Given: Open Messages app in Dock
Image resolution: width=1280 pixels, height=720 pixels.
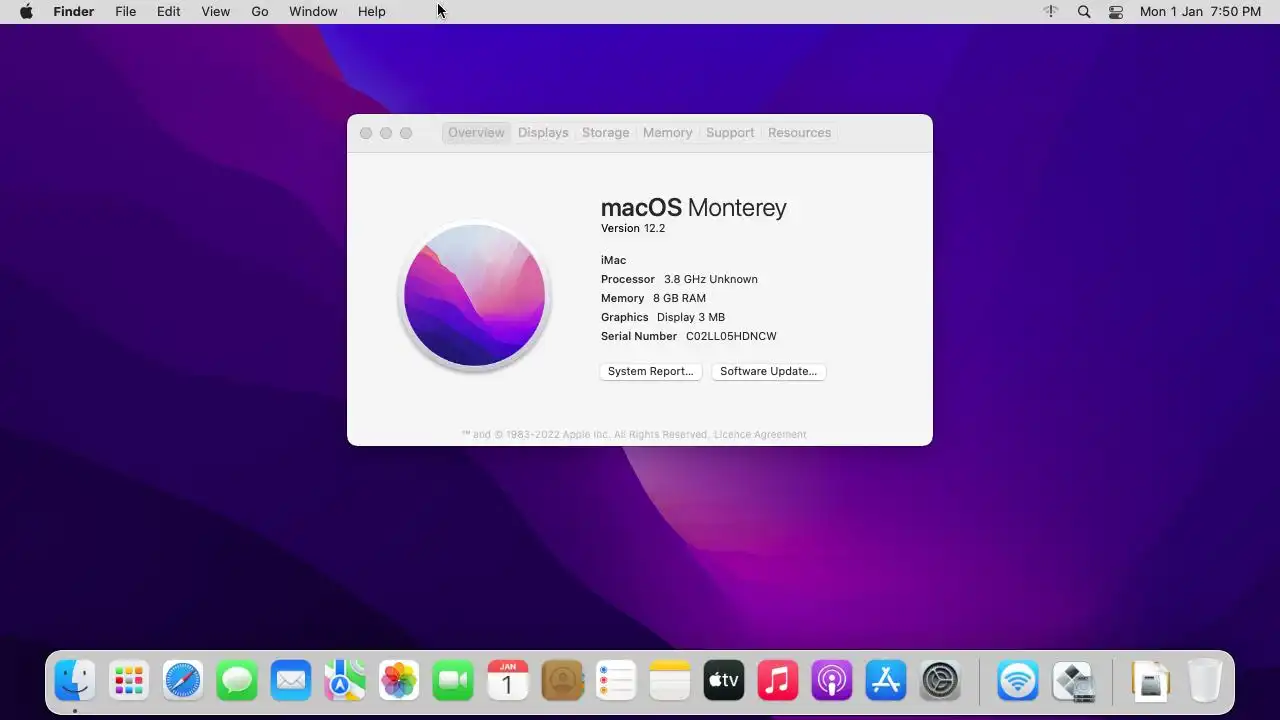Looking at the screenshot, I should click(237, 681).
